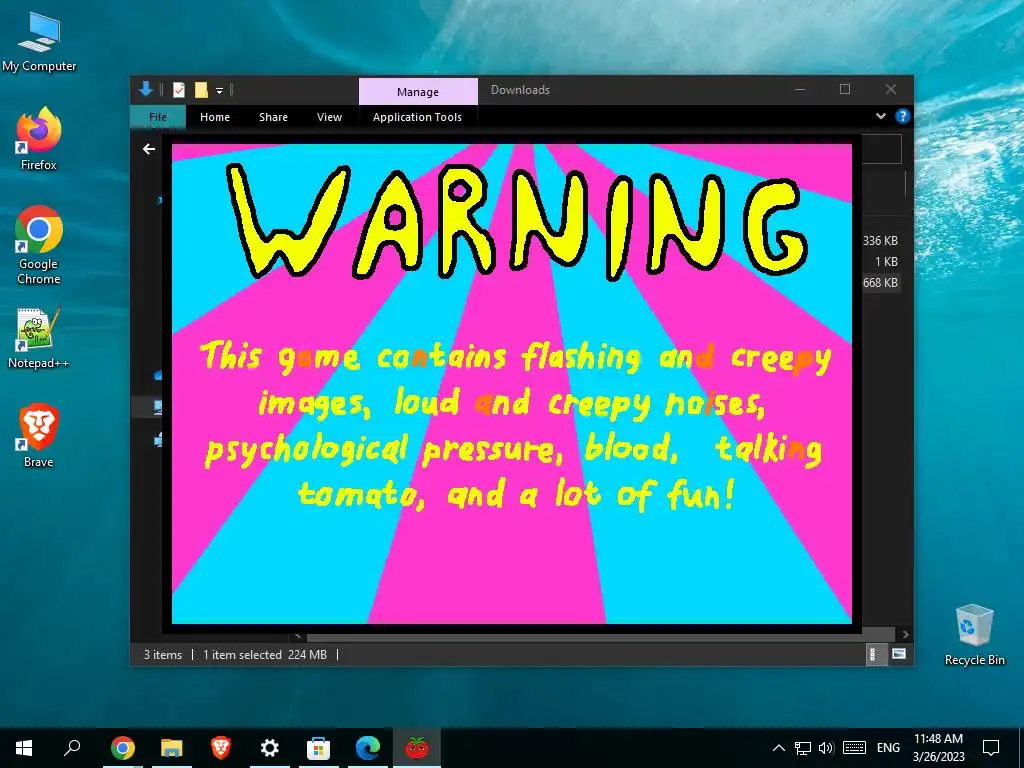Image resolution: width=1024 pixels, height=768 pixels.
Task: Click in the Explorer search box
Action: [x=882, y=150]
